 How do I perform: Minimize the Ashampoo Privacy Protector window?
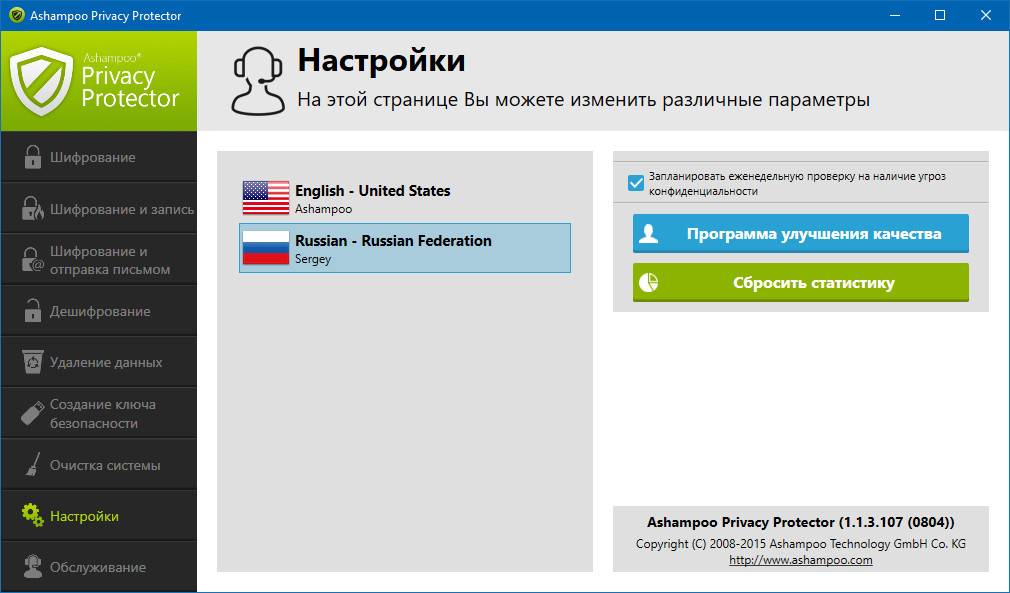coord(895,15)
